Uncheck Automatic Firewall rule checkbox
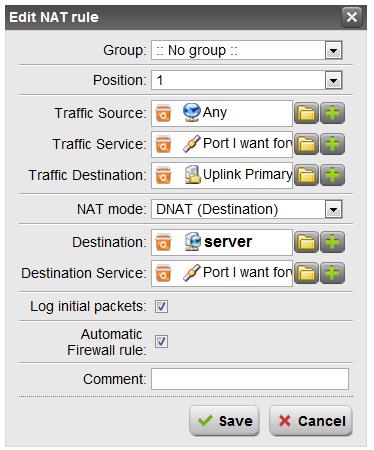 (161, 342)
